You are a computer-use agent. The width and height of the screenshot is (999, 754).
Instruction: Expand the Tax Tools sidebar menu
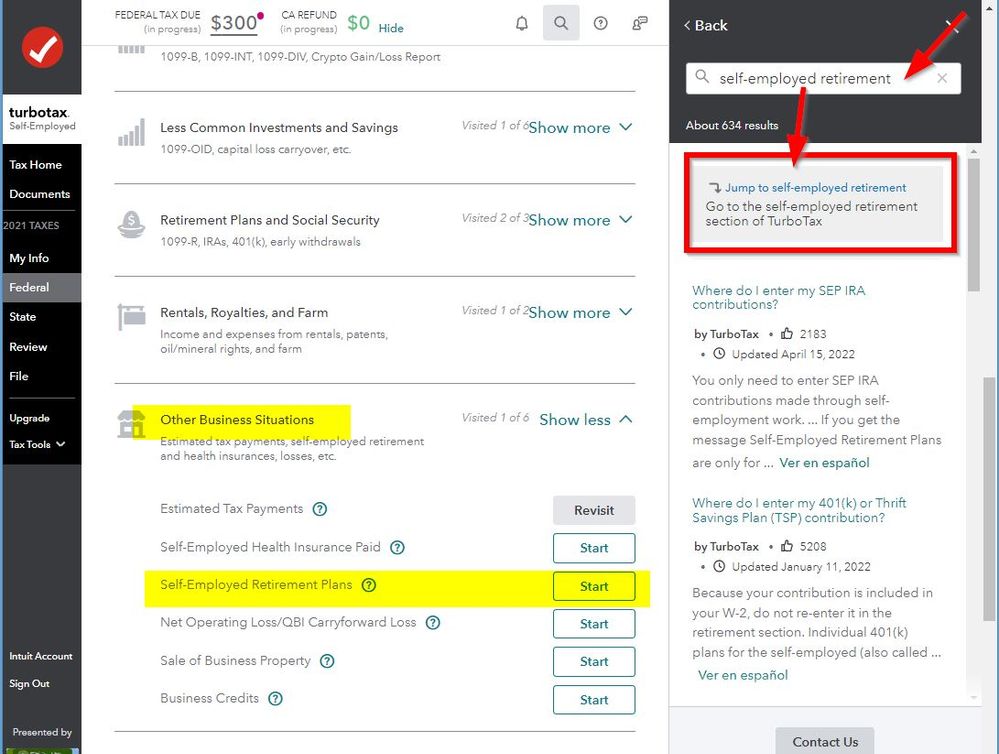tap(37, 444)
